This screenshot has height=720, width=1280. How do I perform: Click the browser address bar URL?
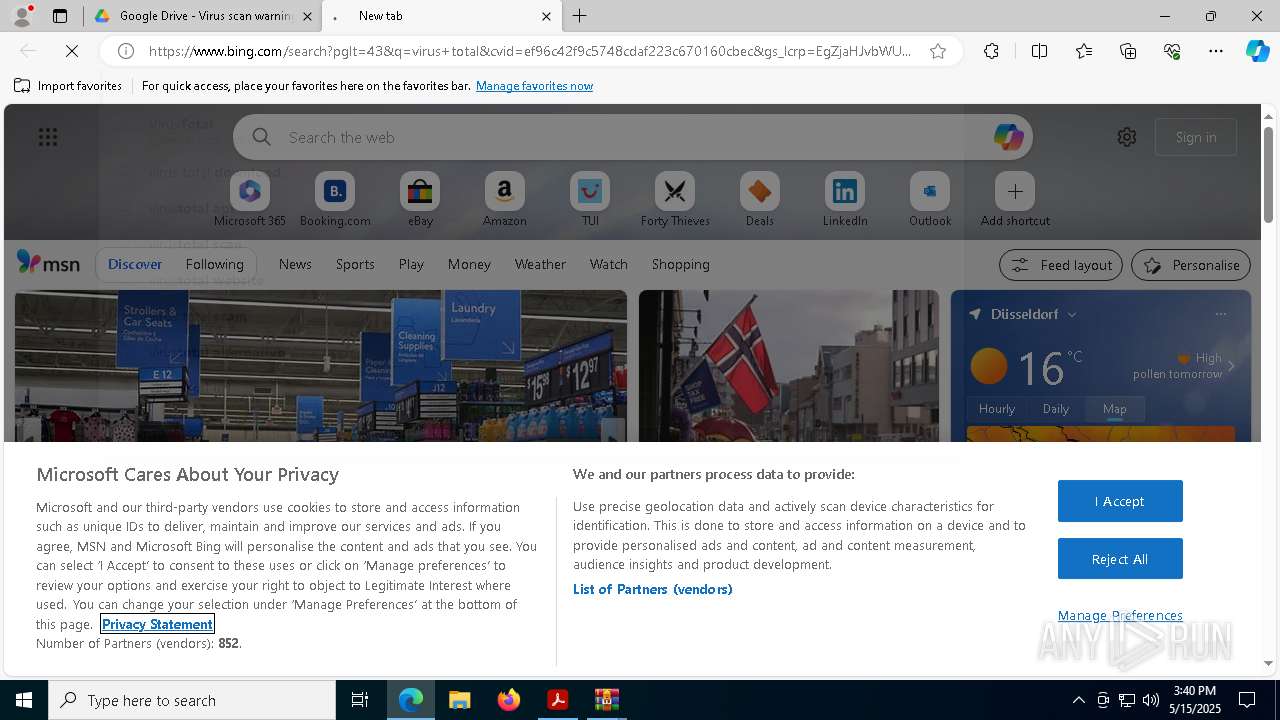tap(530, 51)
